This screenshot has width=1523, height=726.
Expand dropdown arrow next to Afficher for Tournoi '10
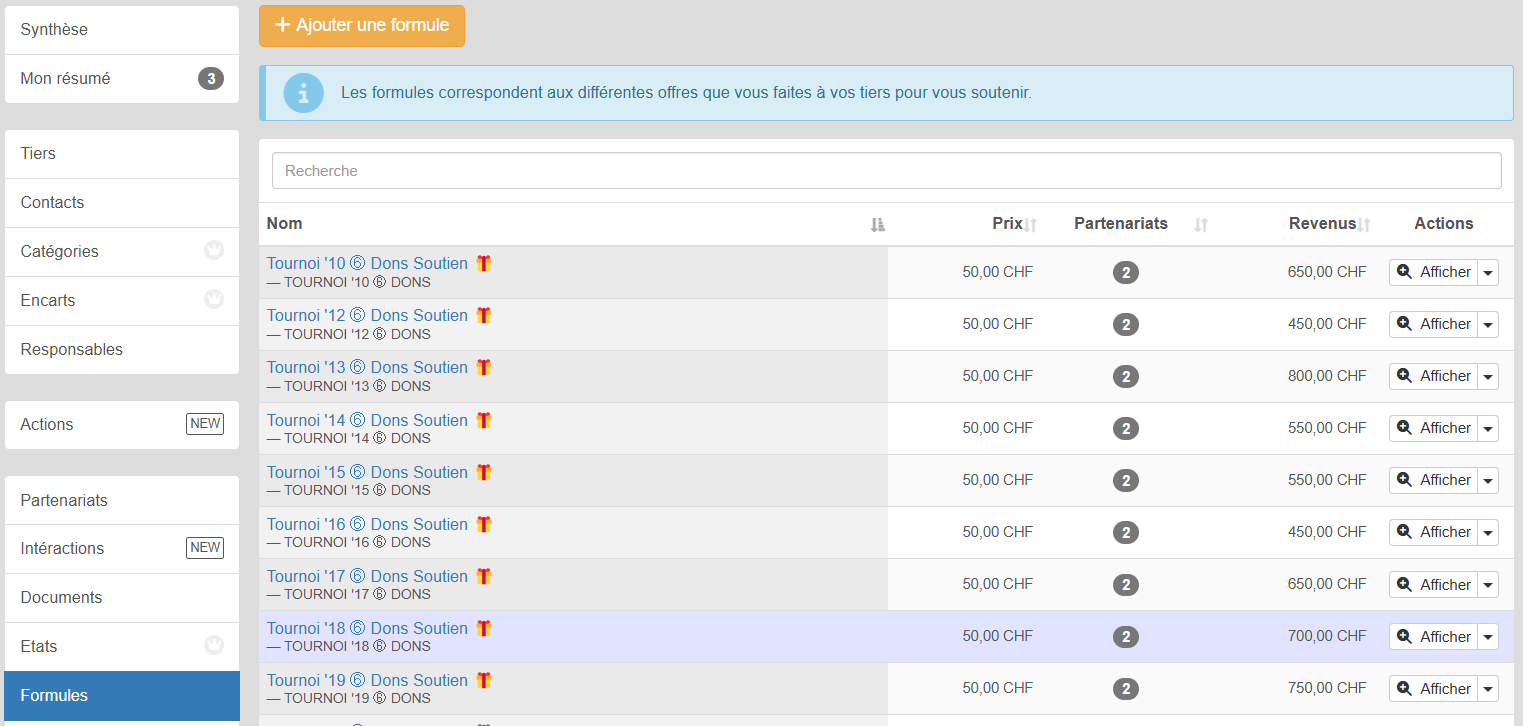click(x=1488, y=273)
